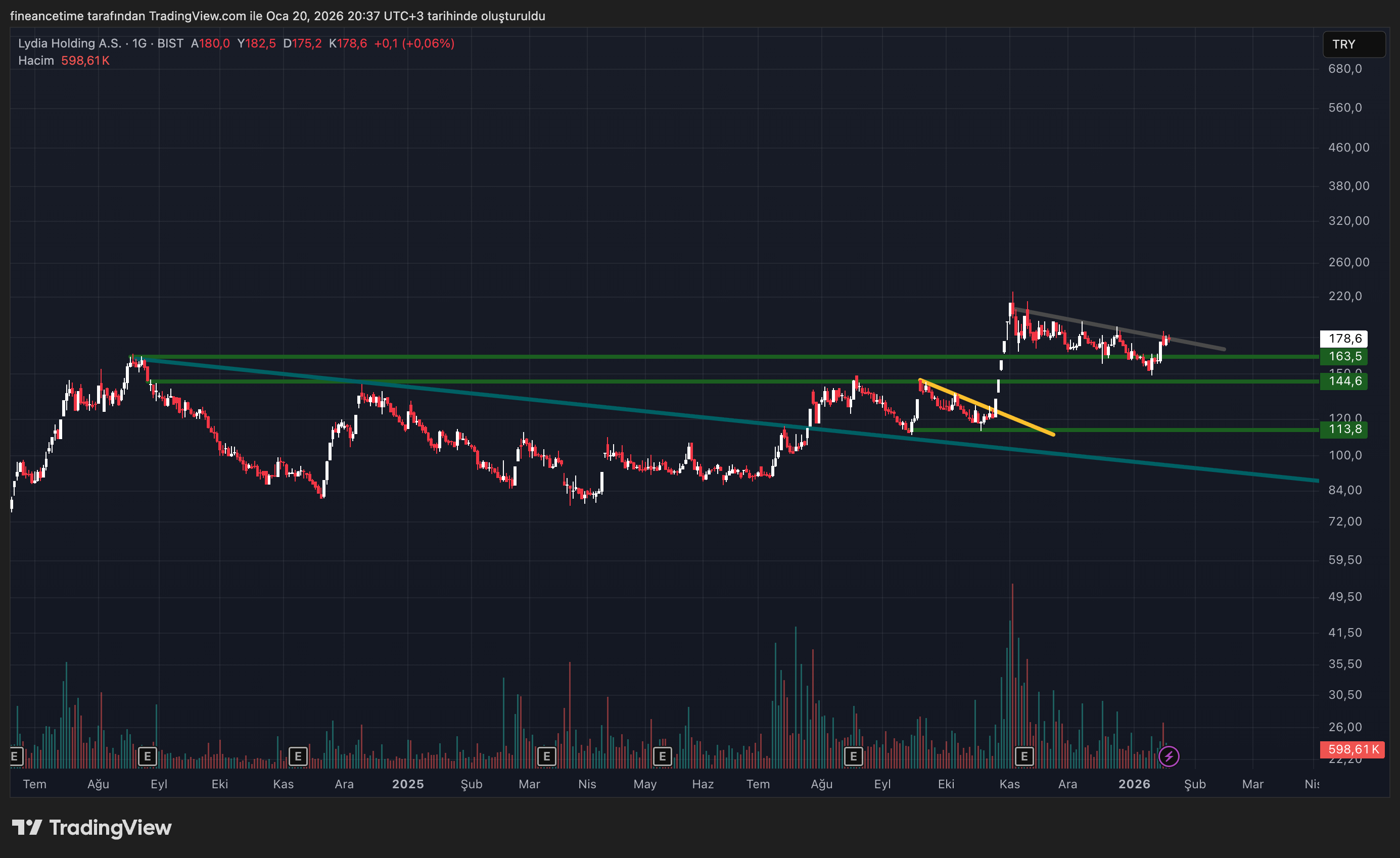This screenshot has width=1400, height=858.
Task: Click the green 144,6 price level label
Action: [x=1344, y=382]
